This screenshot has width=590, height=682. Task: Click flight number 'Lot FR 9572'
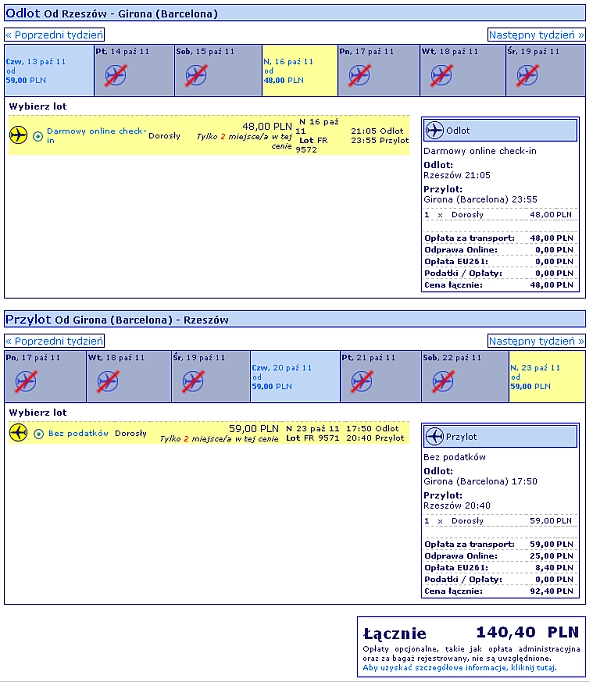click(x=312, y=145)
